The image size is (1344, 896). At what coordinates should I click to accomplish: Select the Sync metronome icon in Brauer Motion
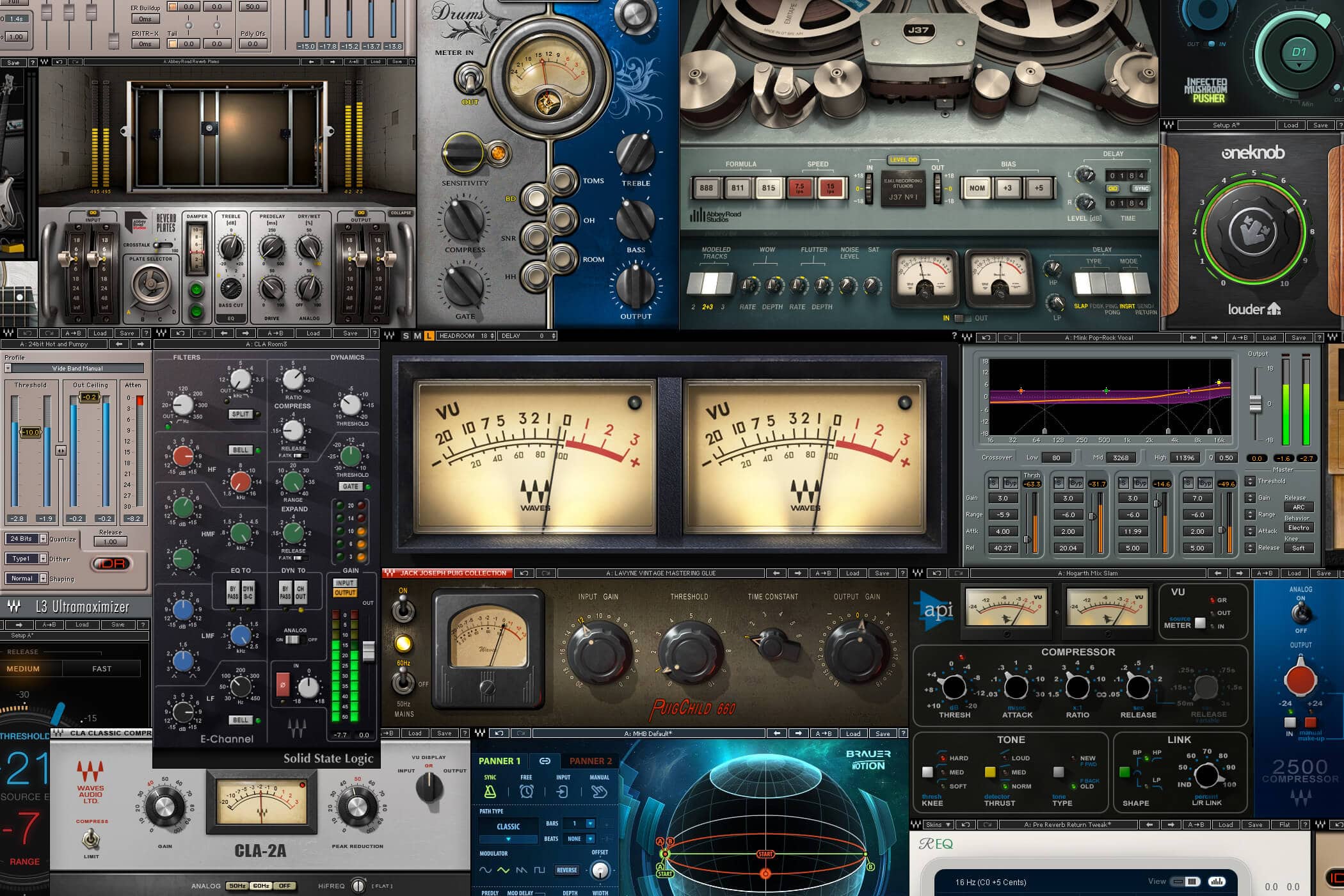490,792
